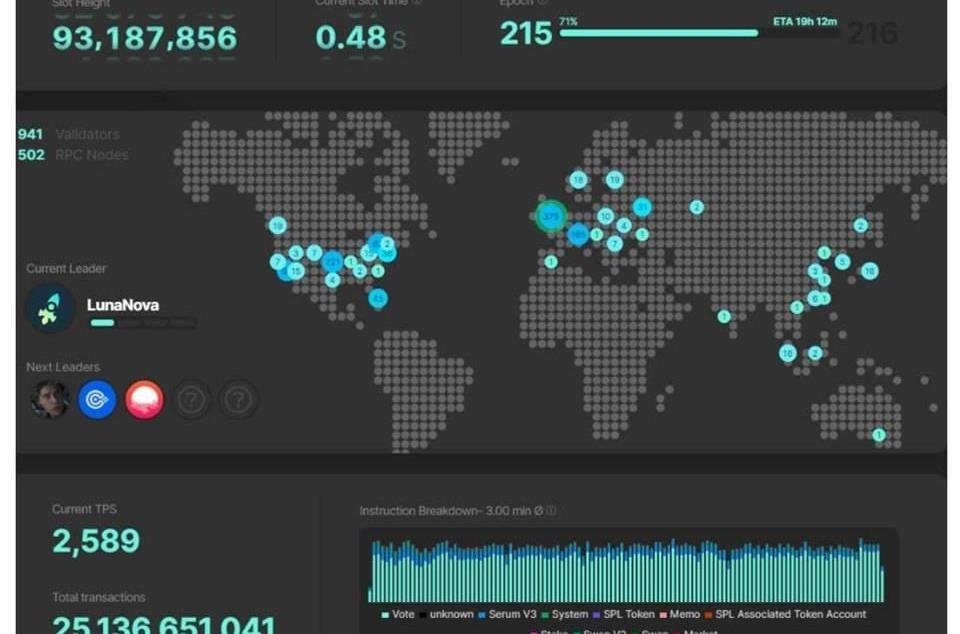Select the blue spiral next leader icon

point(97,400)
